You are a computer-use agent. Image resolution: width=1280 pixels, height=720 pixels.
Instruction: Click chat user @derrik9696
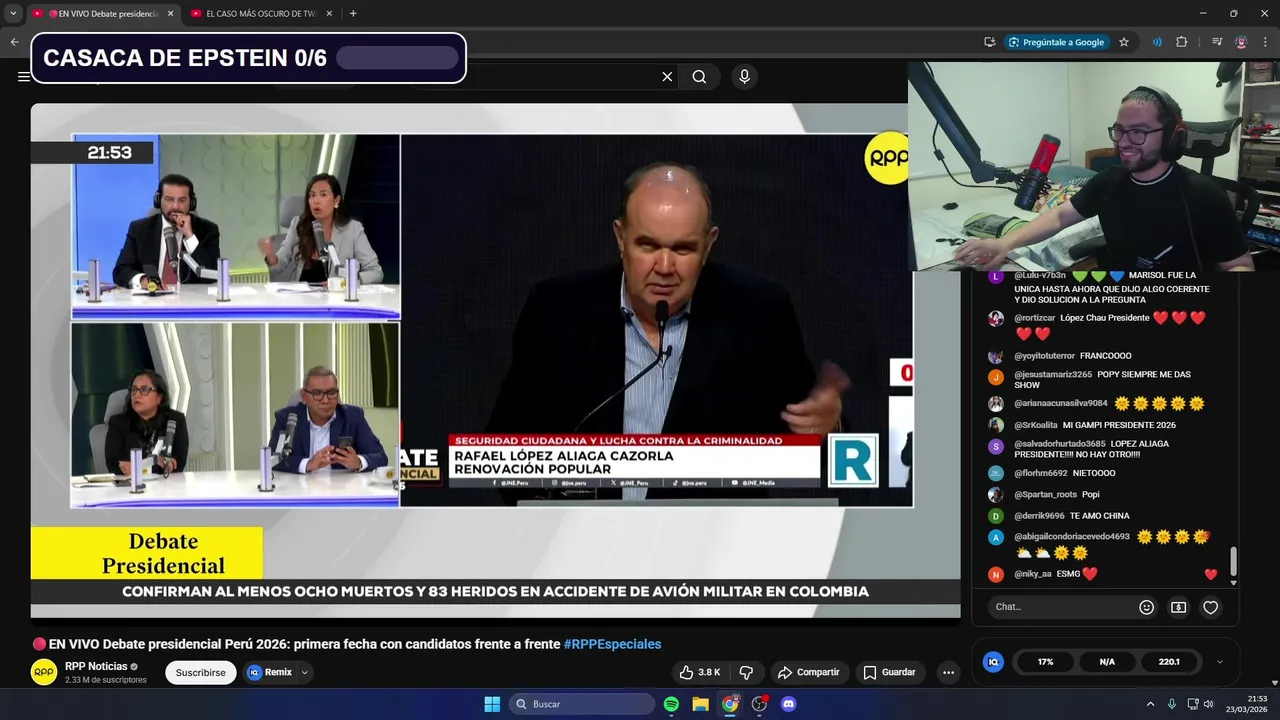point(1039,516)
